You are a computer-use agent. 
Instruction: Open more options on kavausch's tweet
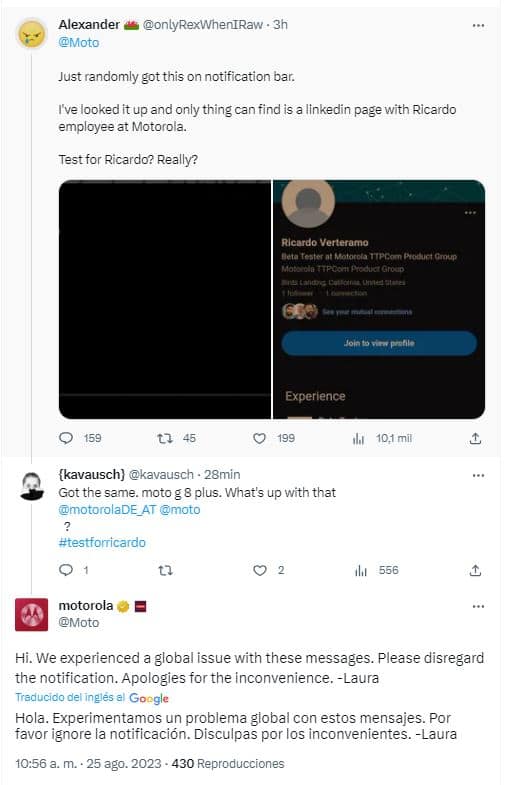478,476
